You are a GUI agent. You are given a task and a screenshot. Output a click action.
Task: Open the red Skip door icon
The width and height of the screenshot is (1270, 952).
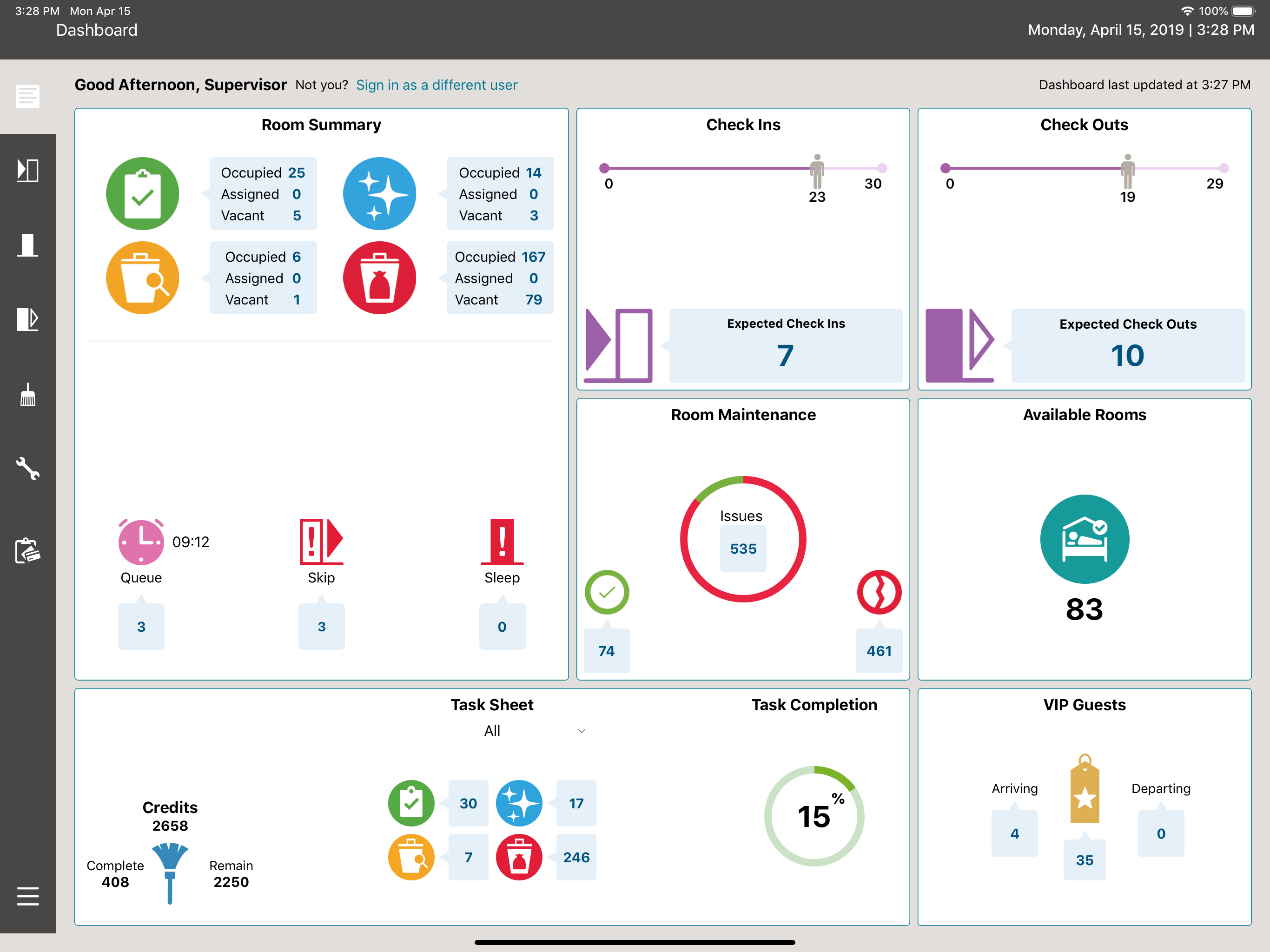[x=321, y=542]
